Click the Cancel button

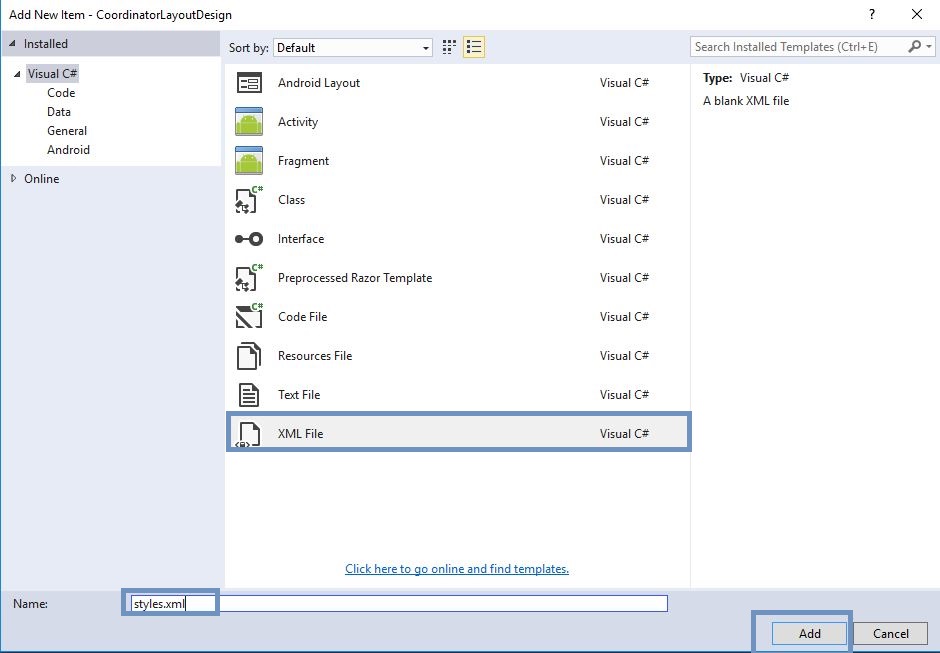[x=890, y=634]
